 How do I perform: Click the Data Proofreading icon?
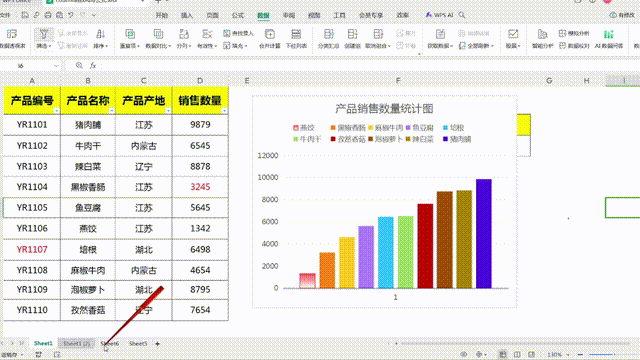(x=562, y=45)
